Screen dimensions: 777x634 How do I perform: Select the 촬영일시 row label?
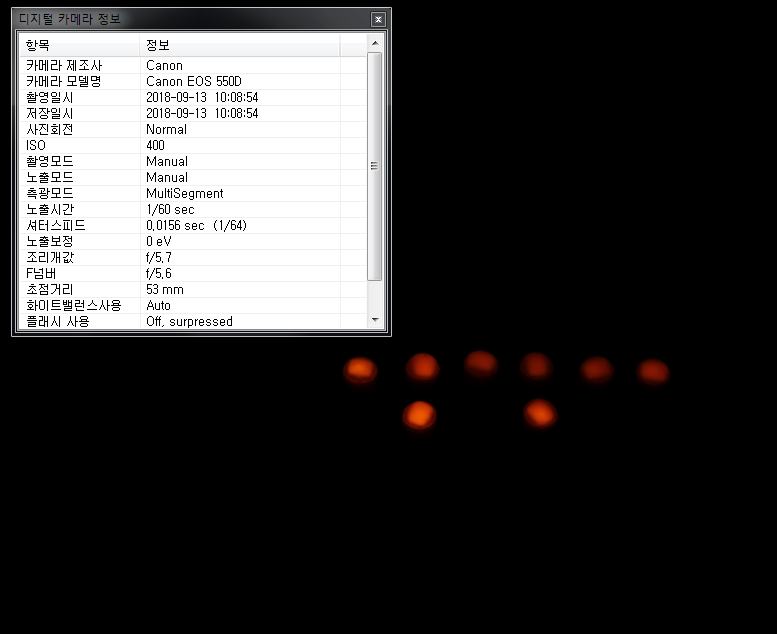(x=49, y=97)
